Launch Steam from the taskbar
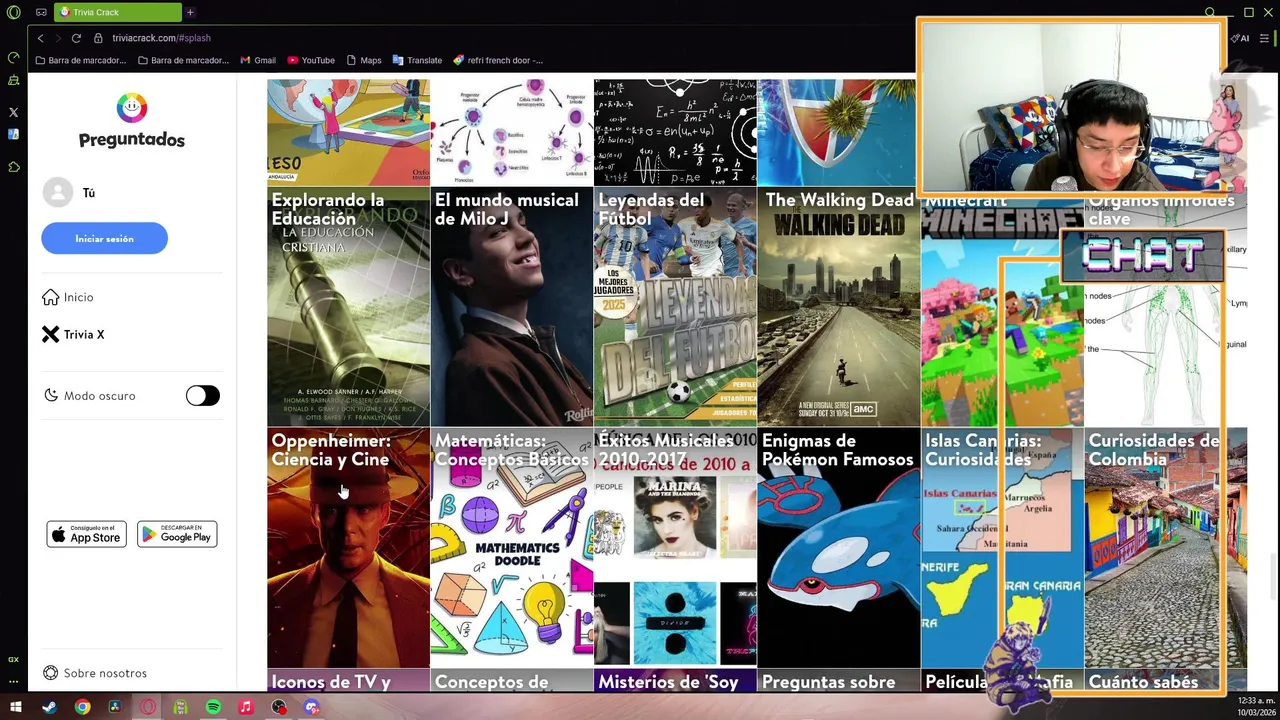Image resolution: width=1280 pixels, height=720 pixels. tap(49, 707)
